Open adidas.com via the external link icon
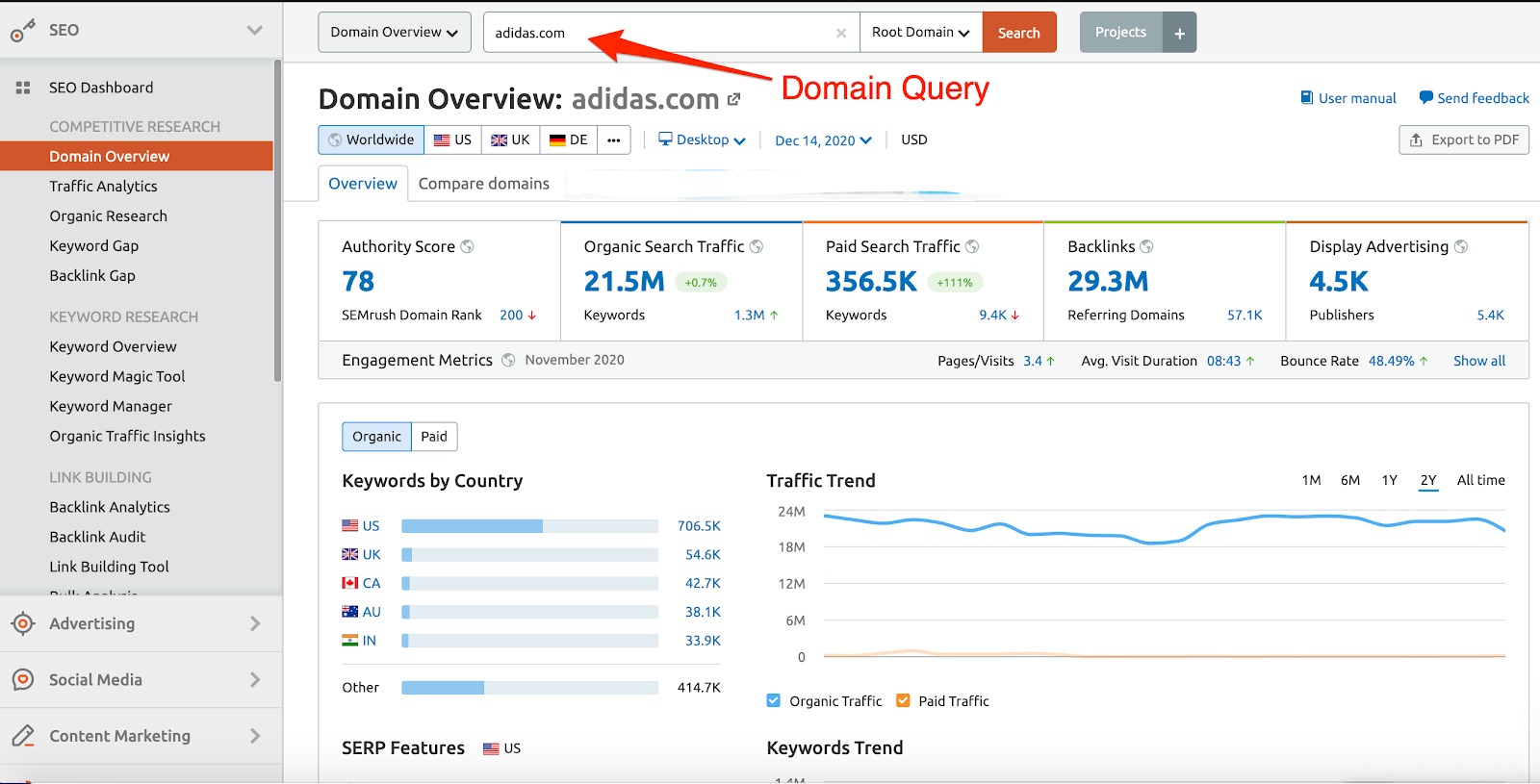Viewport: 1540px width, 784px height. point(734,99)
